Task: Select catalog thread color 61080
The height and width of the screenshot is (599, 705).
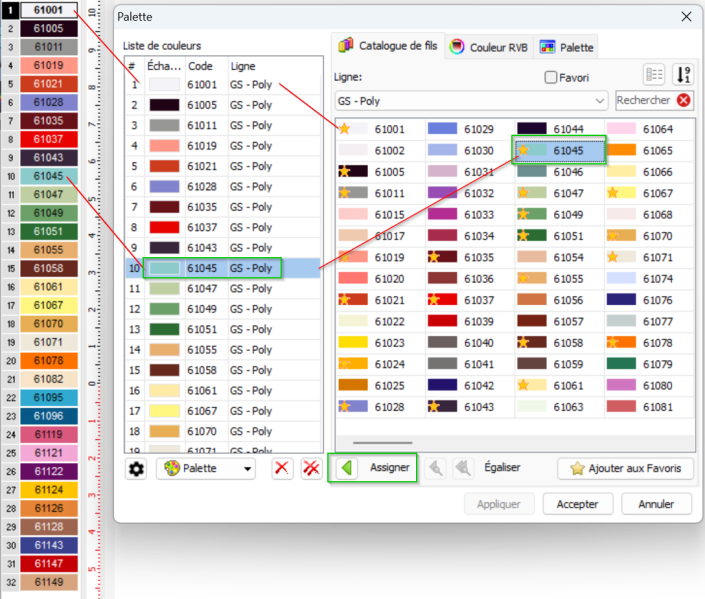Action: click(x=649, y=385)
